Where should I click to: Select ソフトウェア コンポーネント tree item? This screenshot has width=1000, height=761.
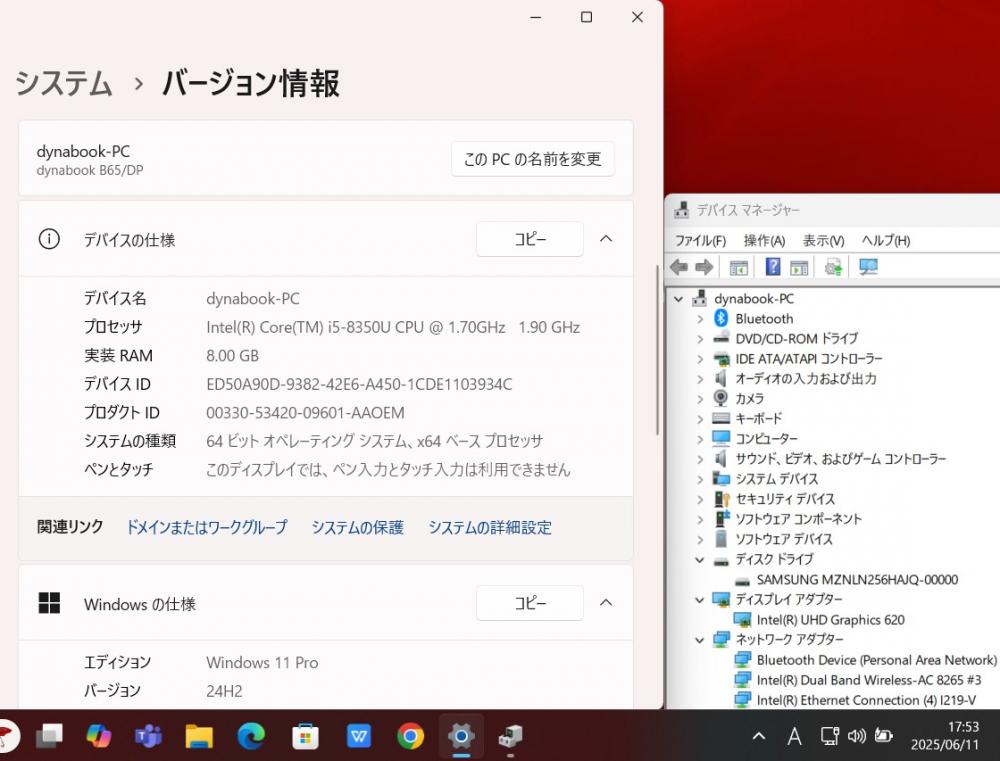[x=798, y=519]
